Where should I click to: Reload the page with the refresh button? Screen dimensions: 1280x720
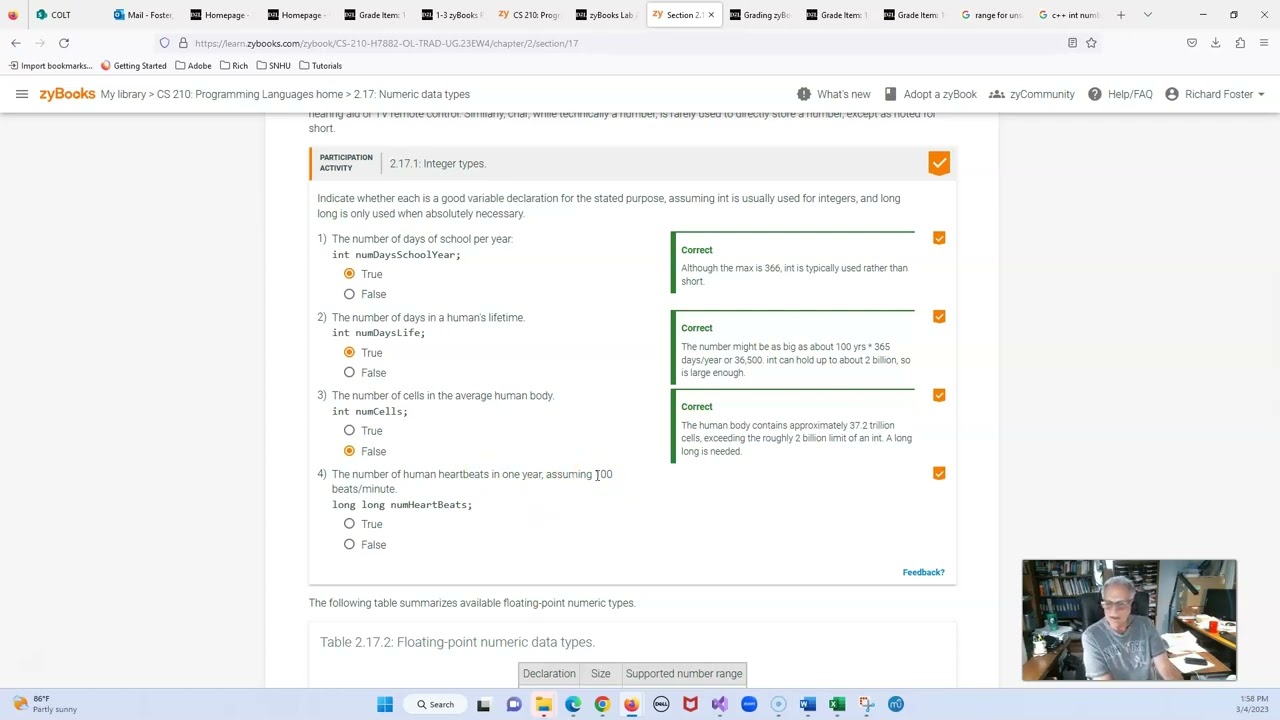[x=64, y=43]
